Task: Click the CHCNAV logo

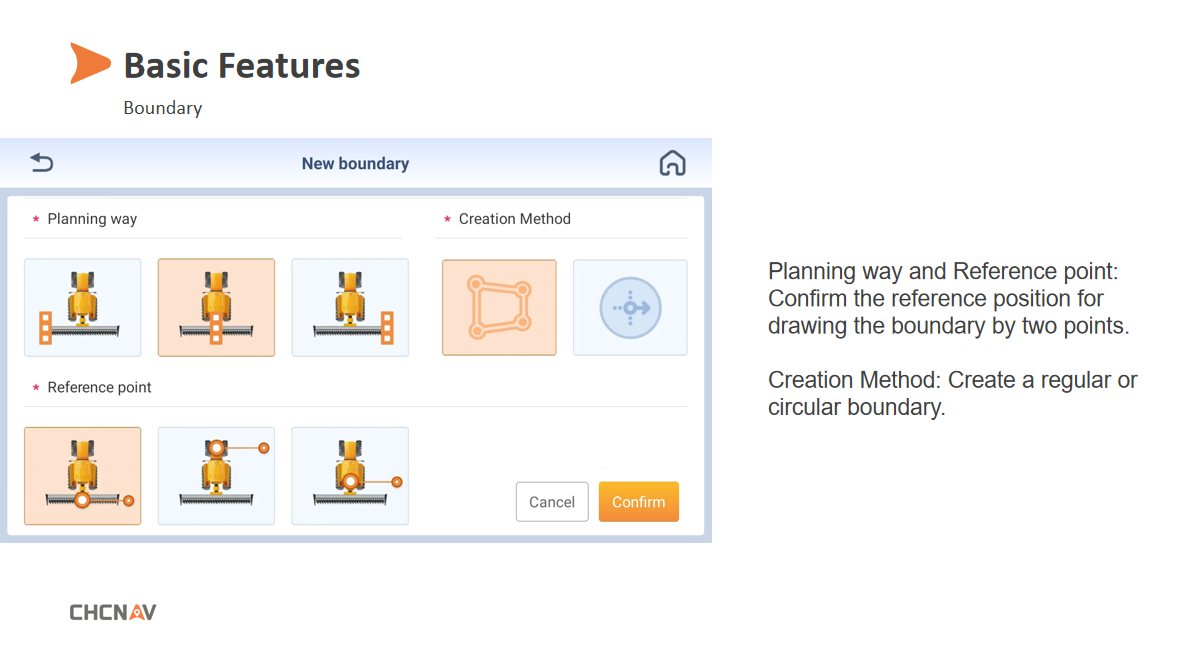Action: (x=113, y=612)
